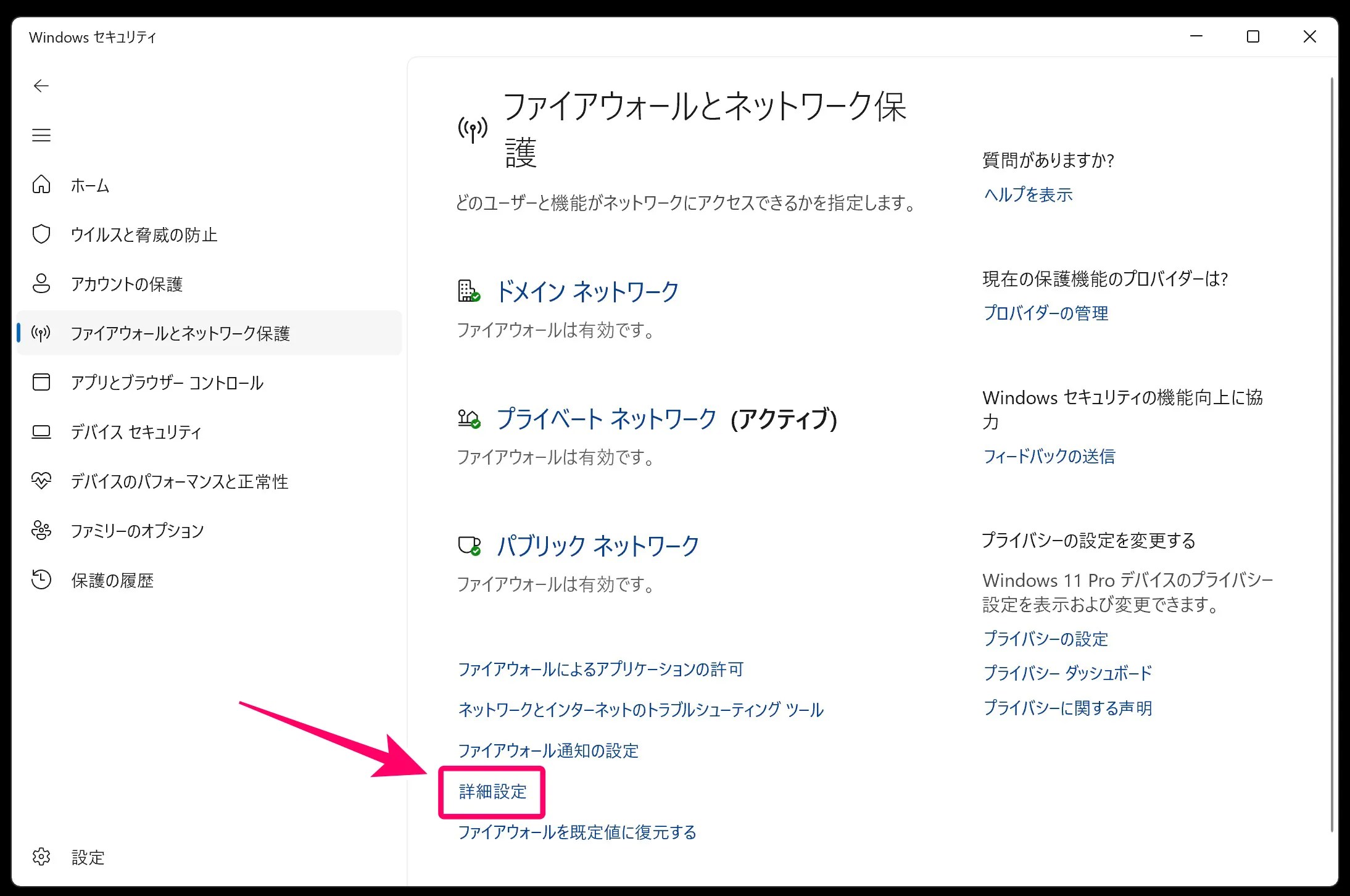Open プライベート ネットワーク settings

(x=606, y=419)
